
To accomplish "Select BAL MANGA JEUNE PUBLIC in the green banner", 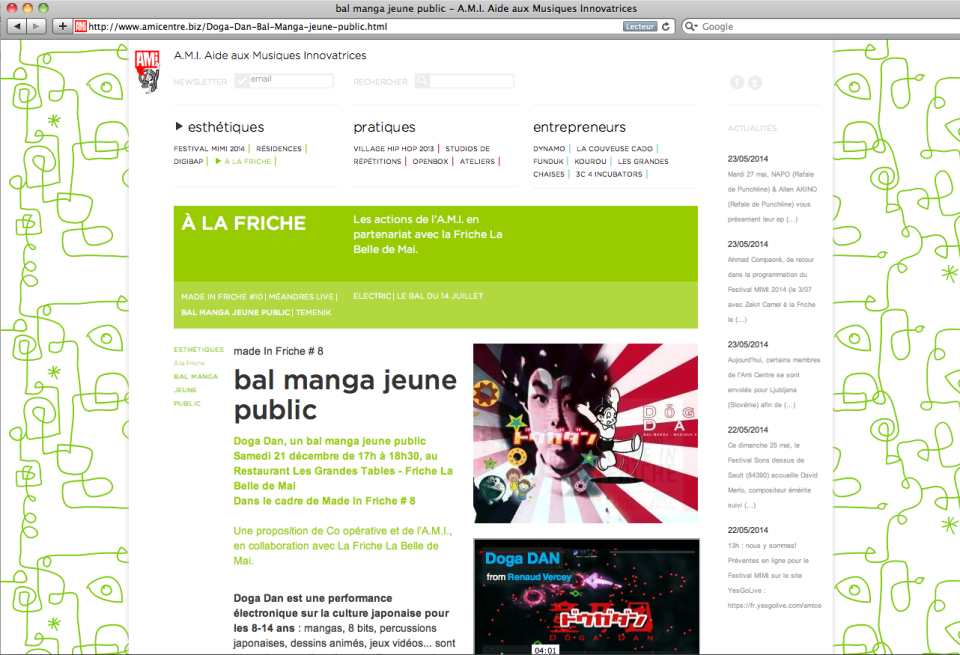I will pos(235,313).
